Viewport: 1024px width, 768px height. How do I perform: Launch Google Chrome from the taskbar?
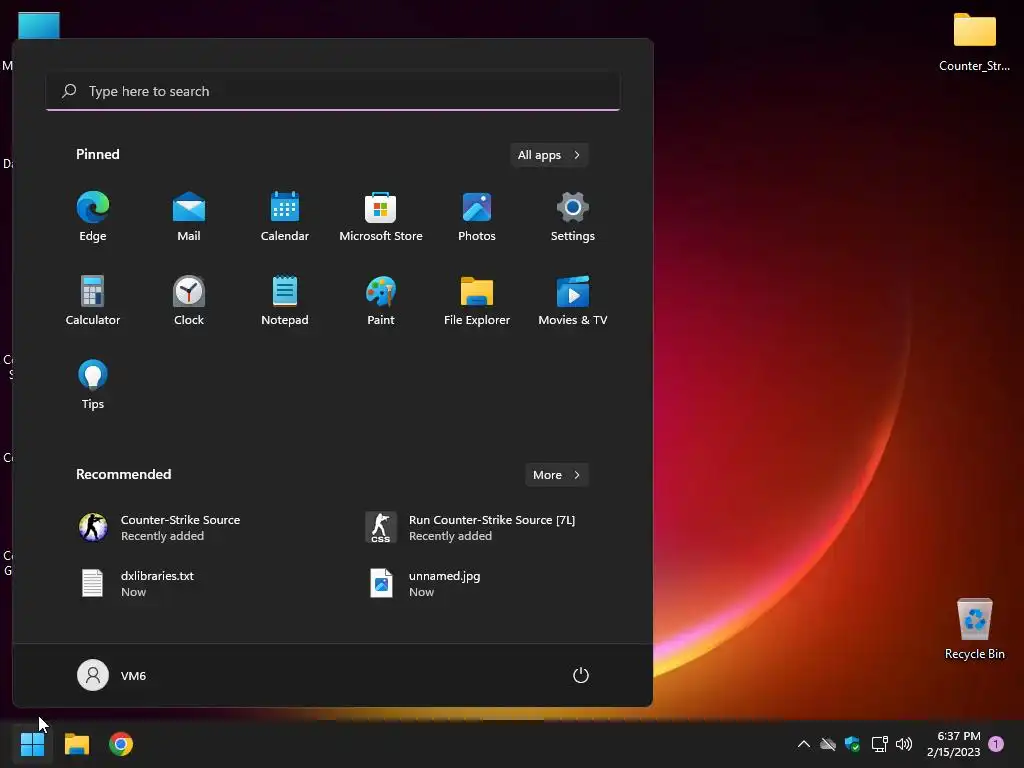(121, 744)
